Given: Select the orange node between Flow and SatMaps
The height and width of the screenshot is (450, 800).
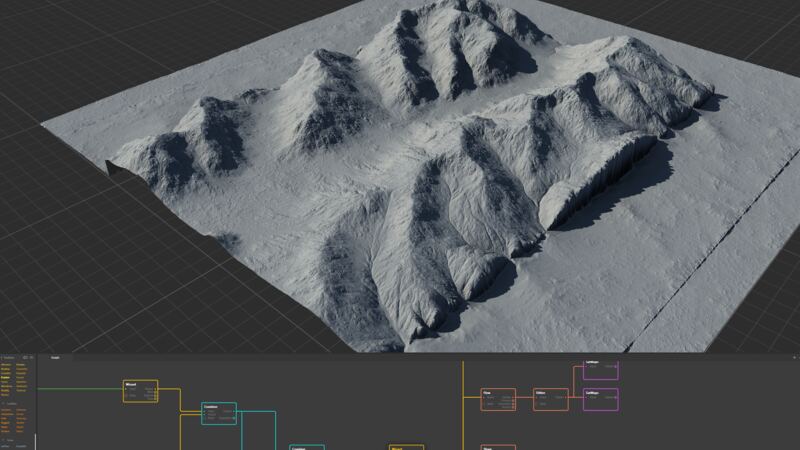Looking at the screenshot, I should (551, 399).
